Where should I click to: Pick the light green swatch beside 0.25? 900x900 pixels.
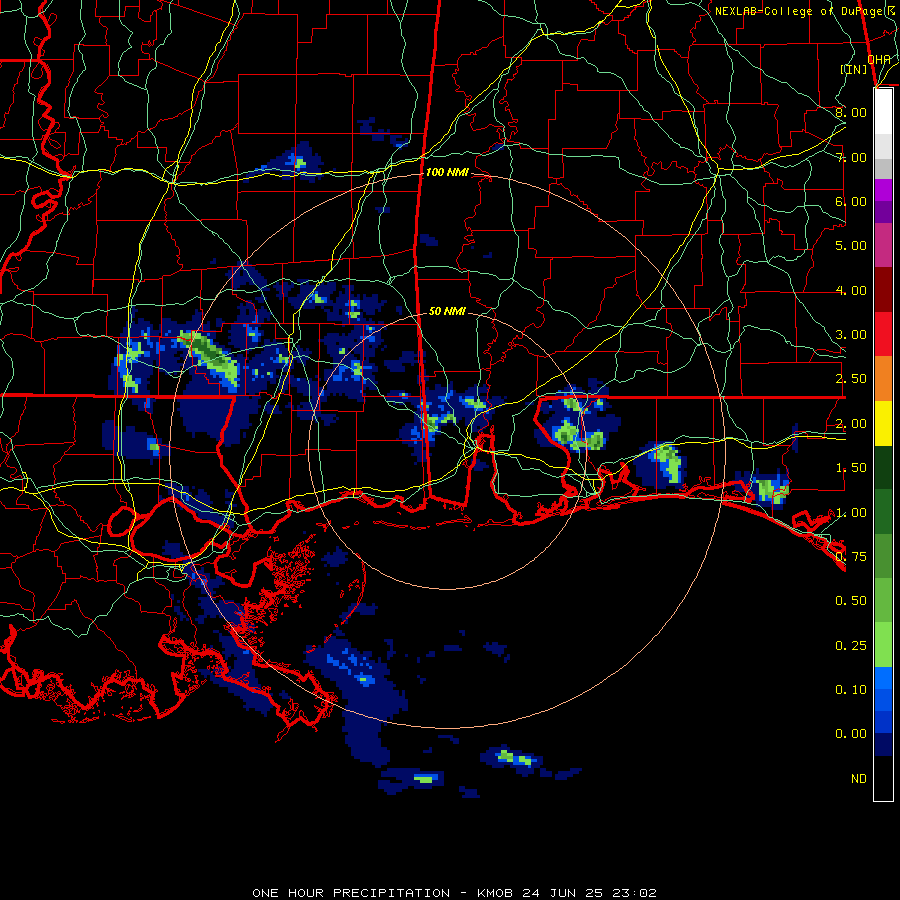coord(883,645)
